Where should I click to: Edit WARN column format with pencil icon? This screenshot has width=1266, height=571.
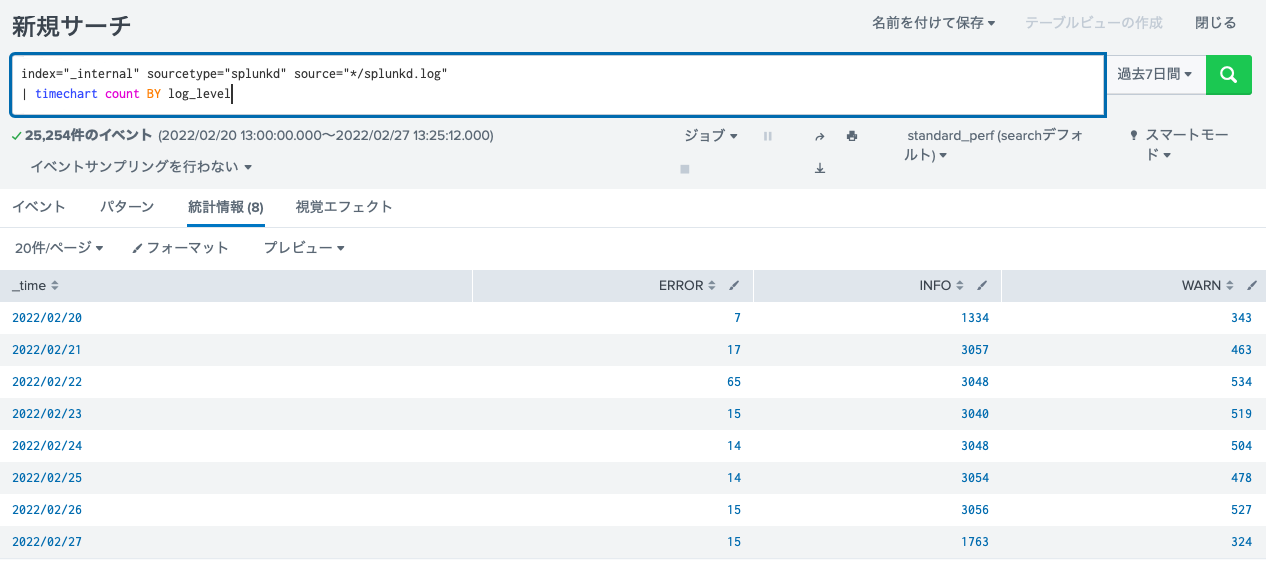click(x=1252, y=286)
